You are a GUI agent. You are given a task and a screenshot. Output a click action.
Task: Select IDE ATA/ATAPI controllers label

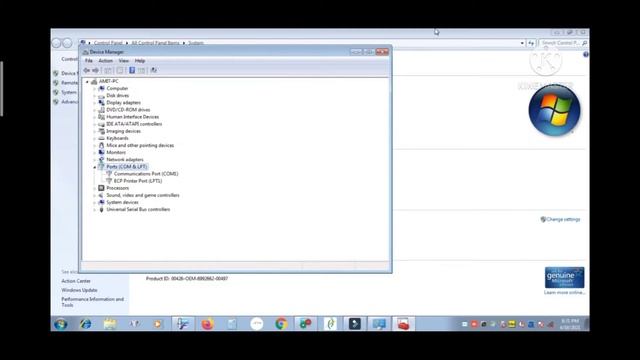click(134, 124)
